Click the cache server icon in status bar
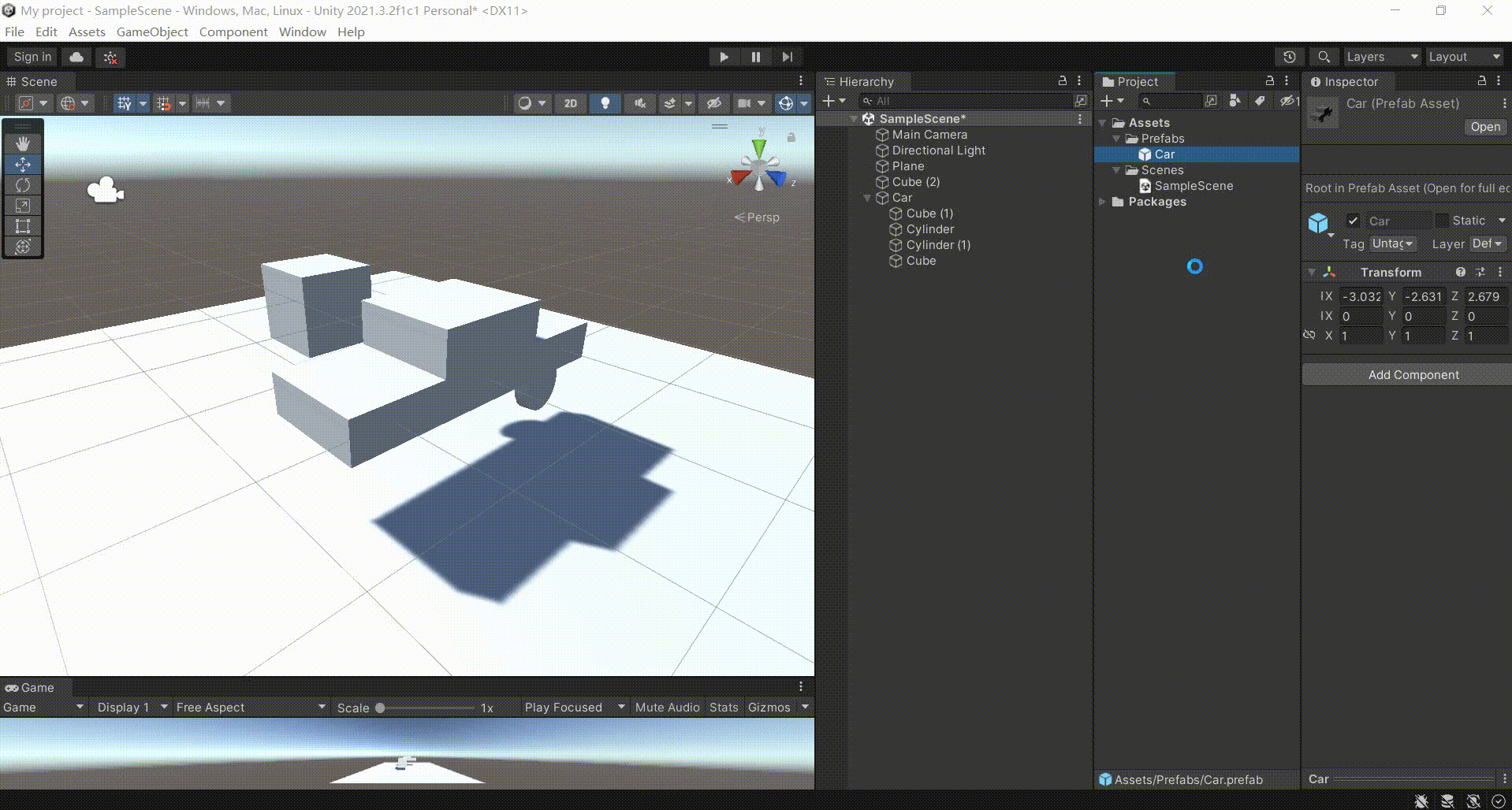This screenshot has height=810, width=1512. 1447,801
